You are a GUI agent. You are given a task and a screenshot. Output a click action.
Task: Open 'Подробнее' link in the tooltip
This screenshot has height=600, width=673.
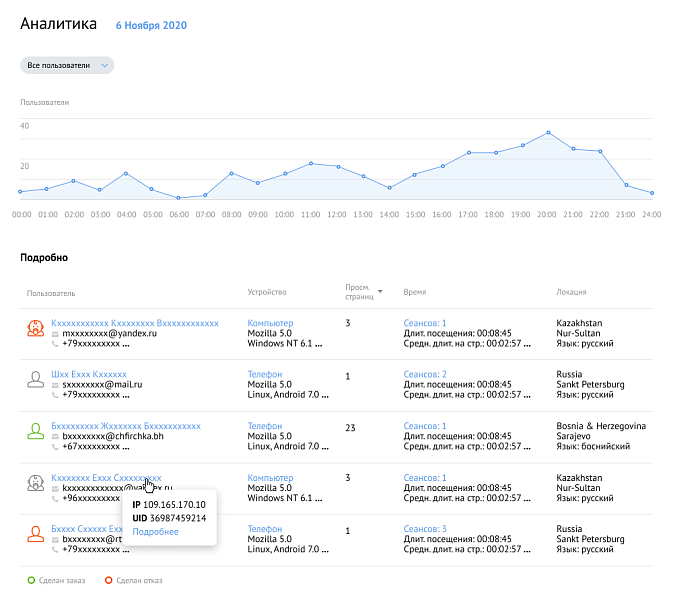pyautogui.click(x=155, y=531)
